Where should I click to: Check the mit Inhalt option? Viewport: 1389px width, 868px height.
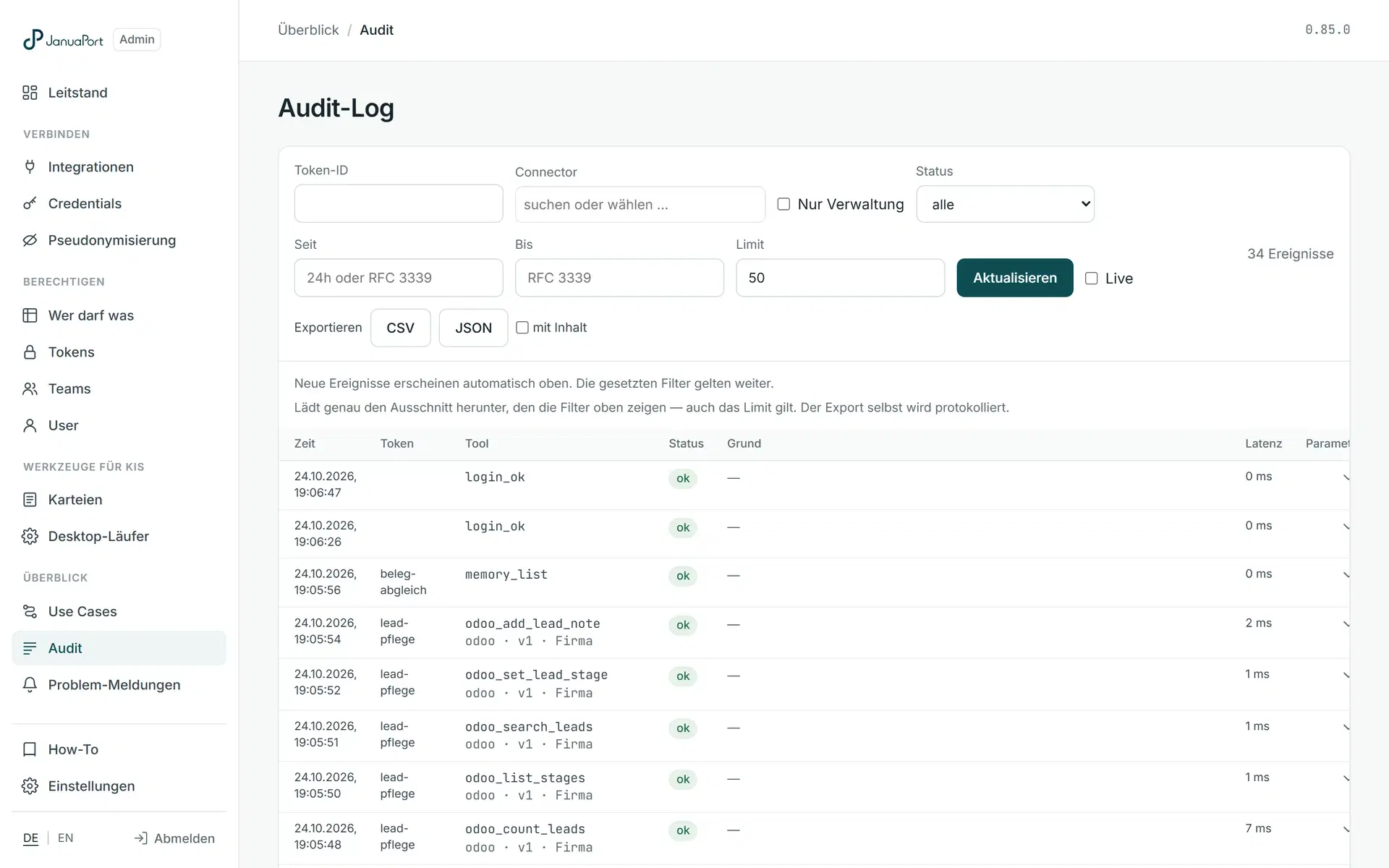click(x=522, y=328)
